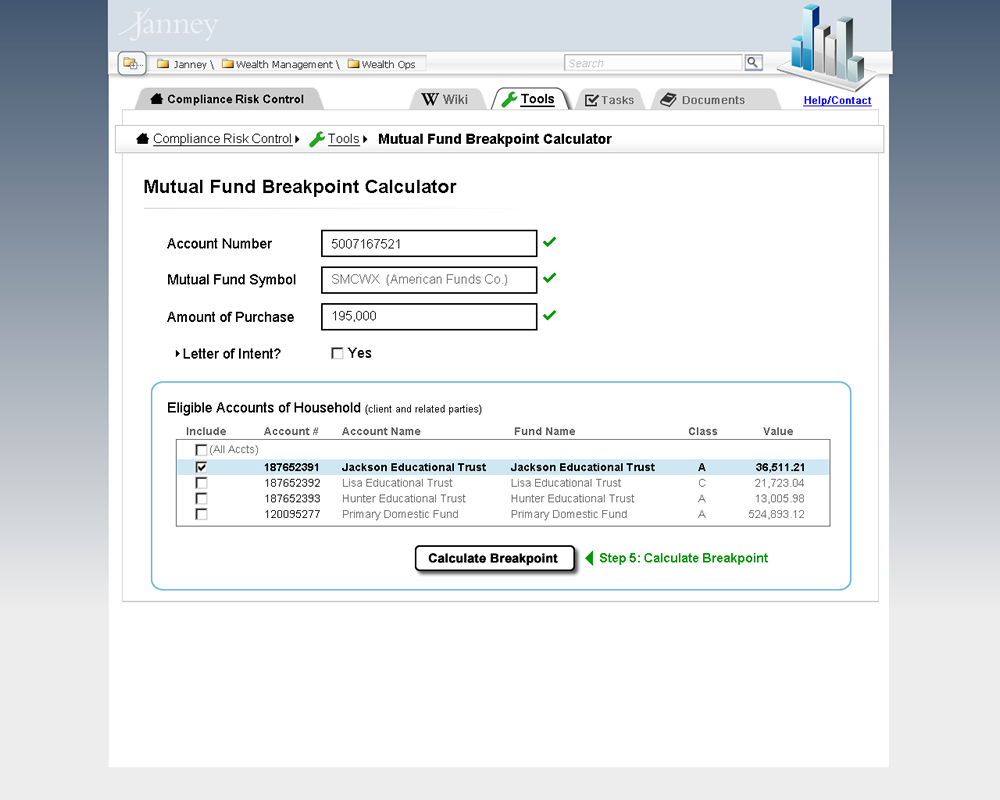Uncheck Jackson Educational Trust account
Image resolution: width=1000 pixels, height=800 pixels.
pyautogui.click(x=200, y=466)
